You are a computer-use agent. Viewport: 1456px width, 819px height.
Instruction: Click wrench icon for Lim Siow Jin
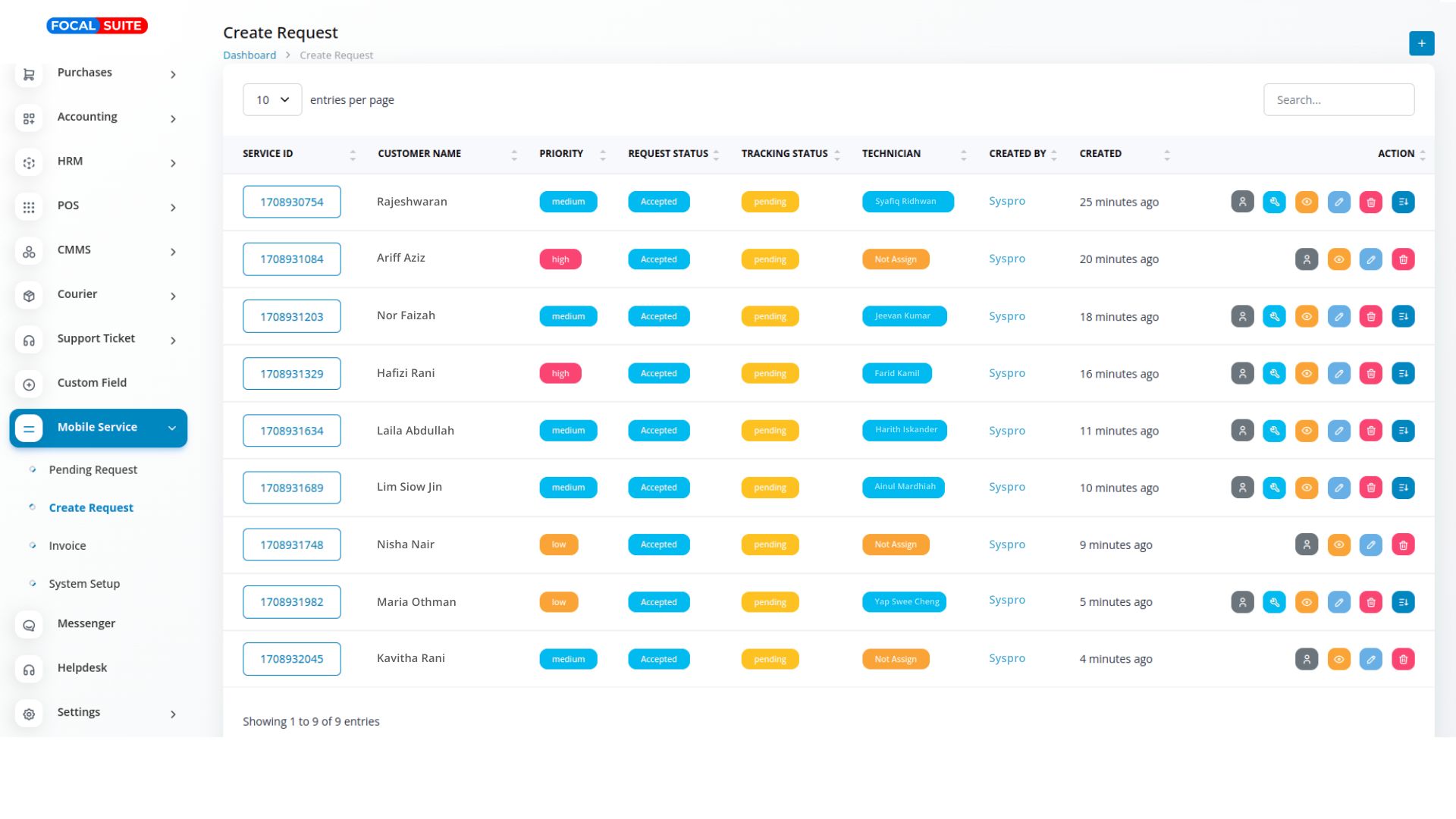pyautogui.click(x=1274, y=488)
